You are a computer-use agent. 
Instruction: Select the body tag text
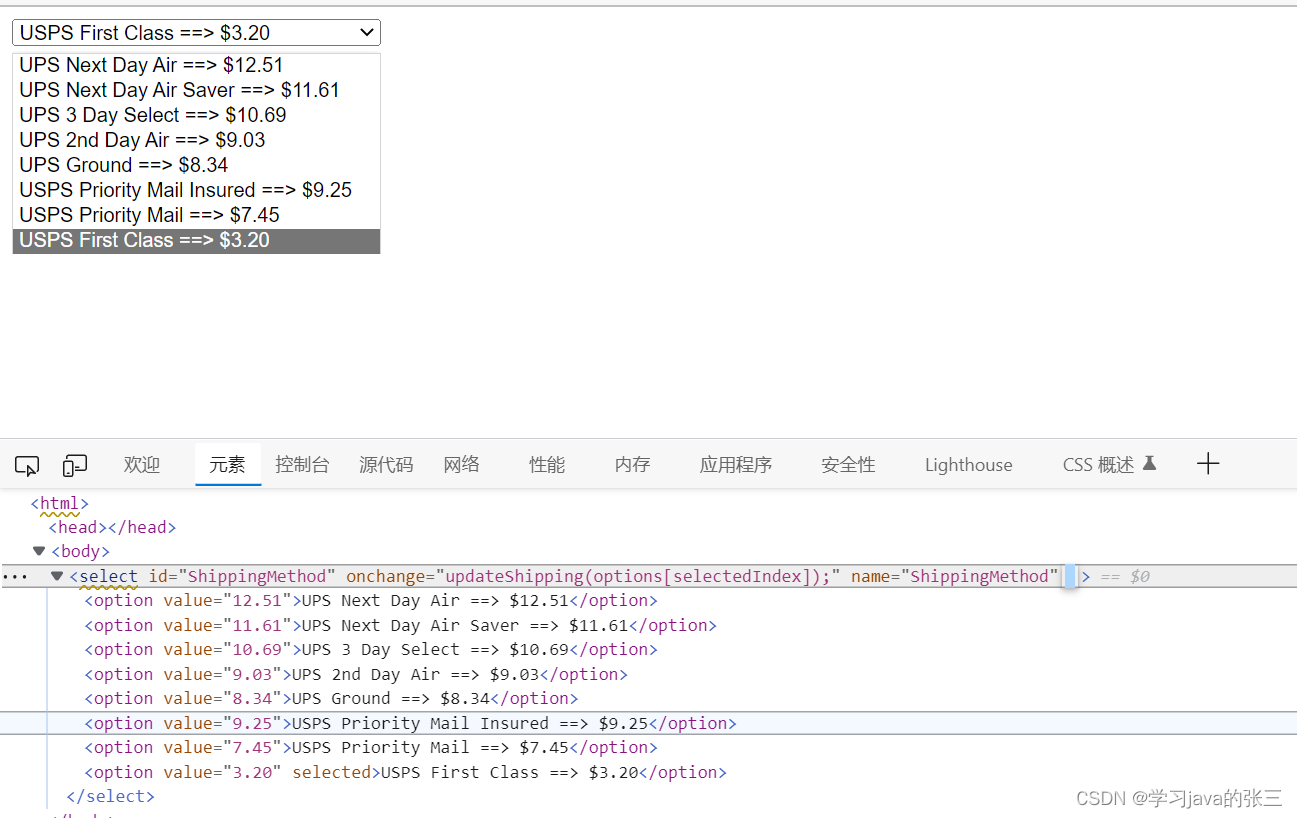click(81, 551)
